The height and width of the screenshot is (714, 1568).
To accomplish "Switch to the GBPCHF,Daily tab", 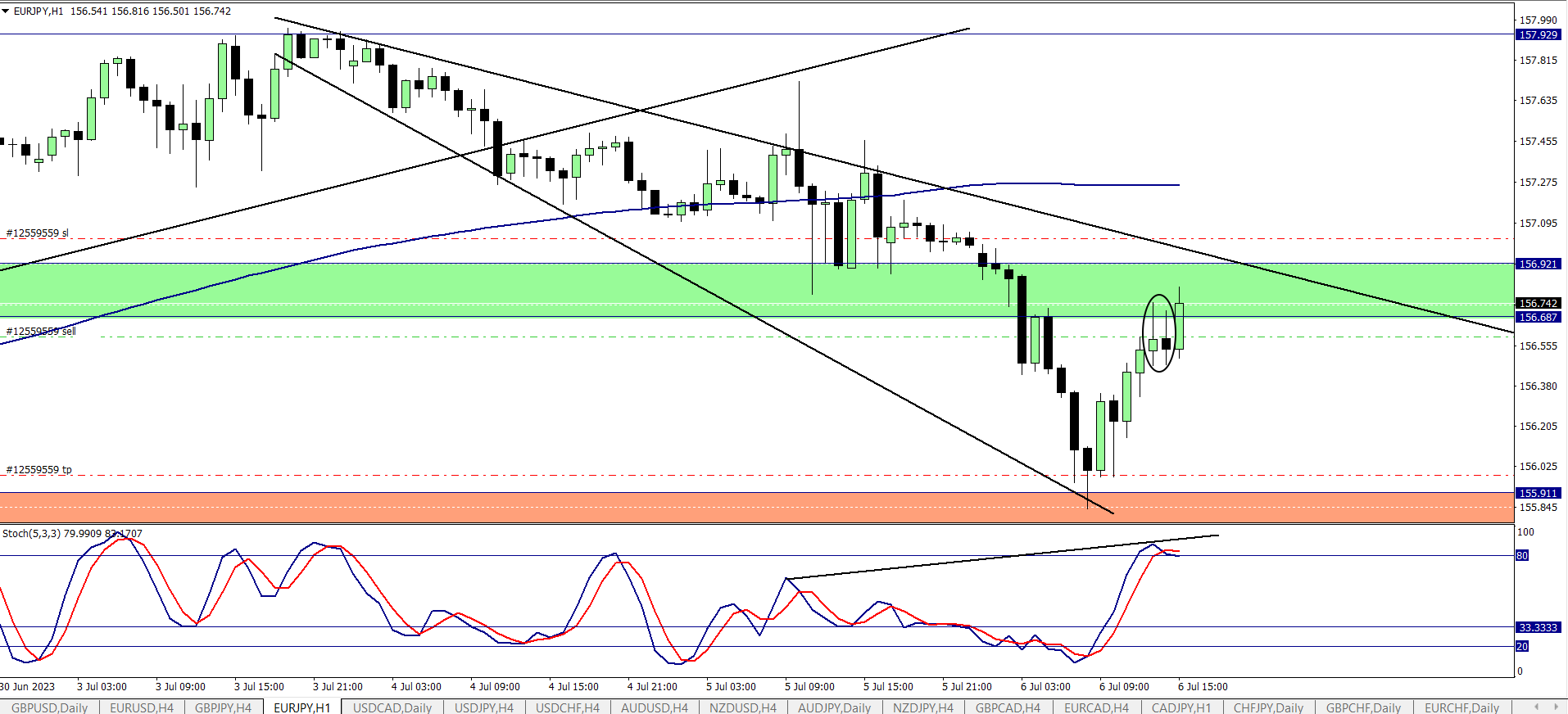I will (1364, 707).
